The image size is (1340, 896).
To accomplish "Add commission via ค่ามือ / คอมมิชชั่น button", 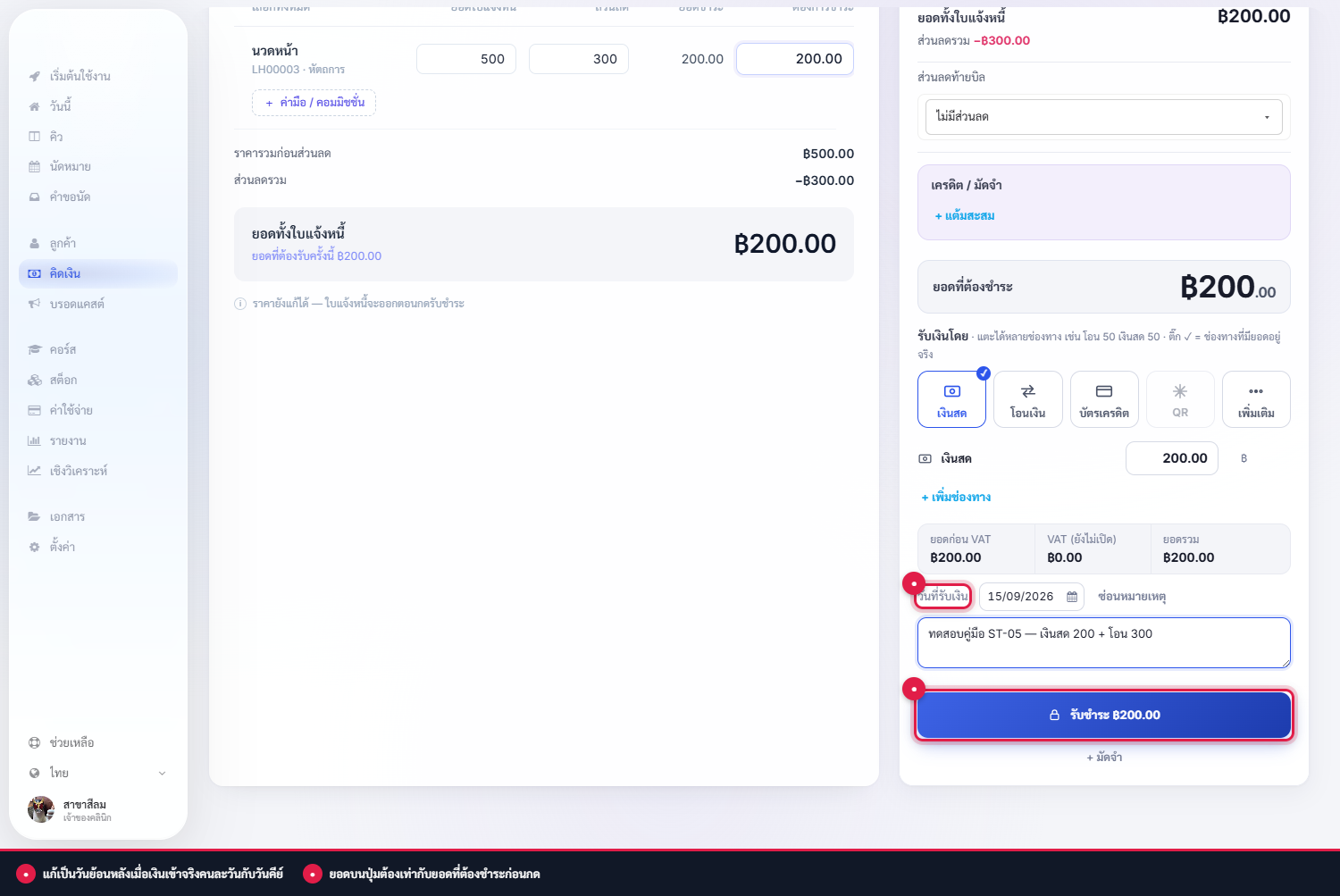I will [314, 103].
